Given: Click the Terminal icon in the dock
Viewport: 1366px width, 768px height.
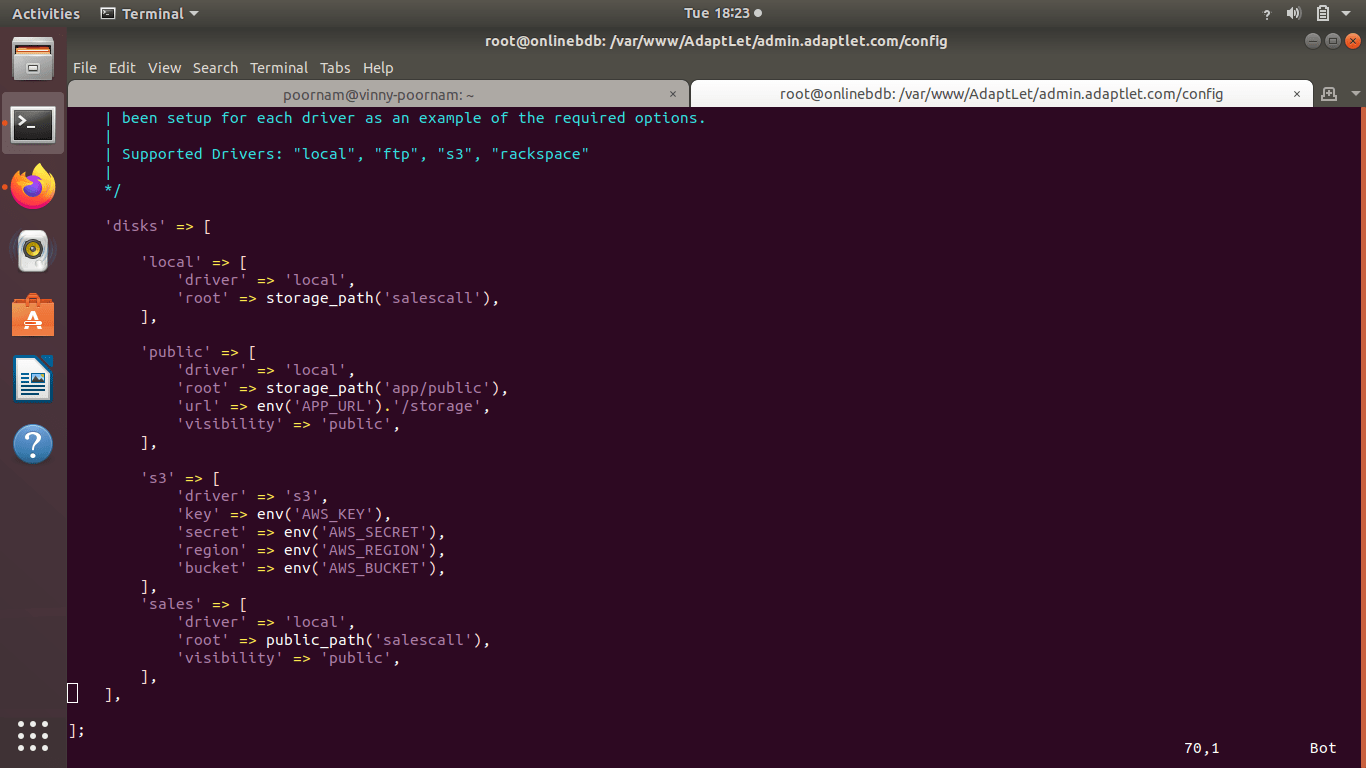Looking at the screenshot, I should tap(33, 124).
